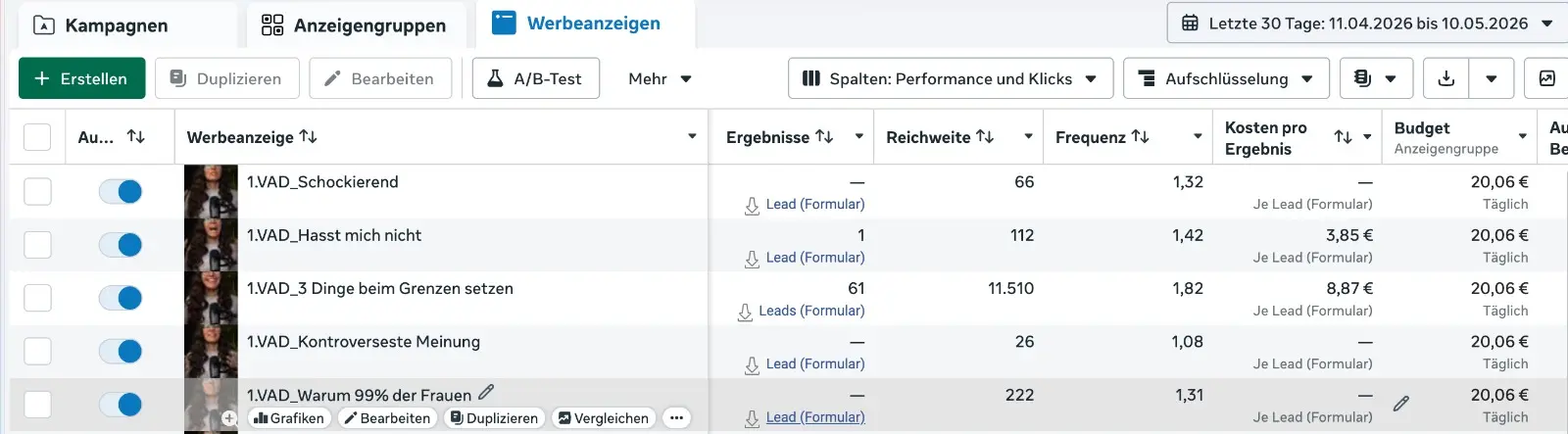The height and width of the screenshot is (434, 1568).
Task: Open Grafiken for 1.VAD_Warum 99% der Frauen
Action: [288, 418]
